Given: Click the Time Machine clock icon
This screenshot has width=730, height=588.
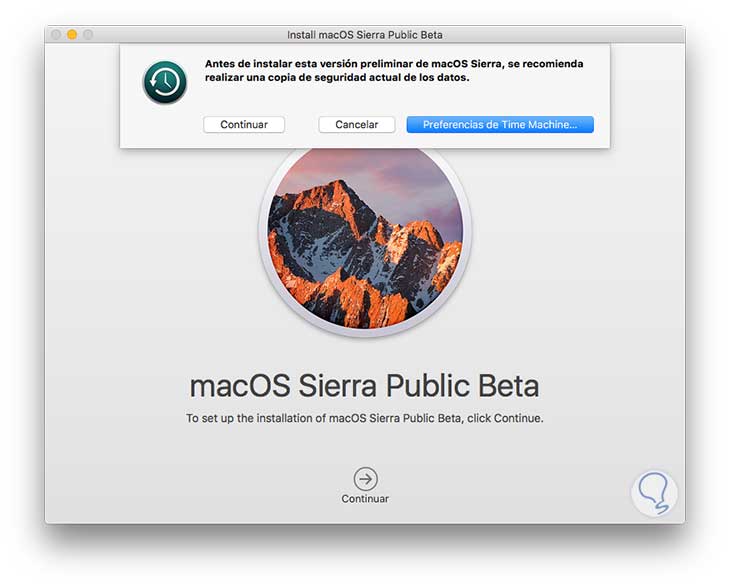Looking at the screenshot, I should [165, 82].
